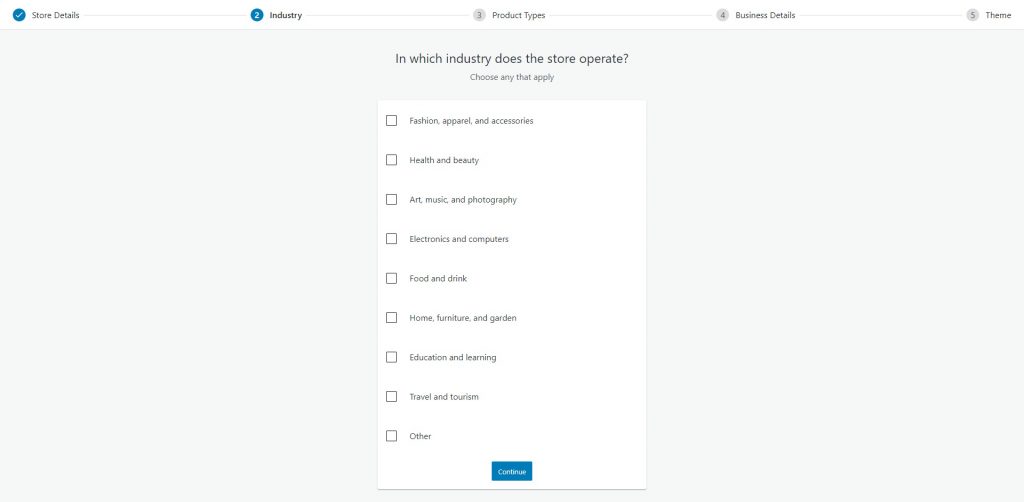1024x502 pixels.
Task: Tick the Home, furniture, and garden checkbox
Action: pyautogui.click(x=391, y=318)
